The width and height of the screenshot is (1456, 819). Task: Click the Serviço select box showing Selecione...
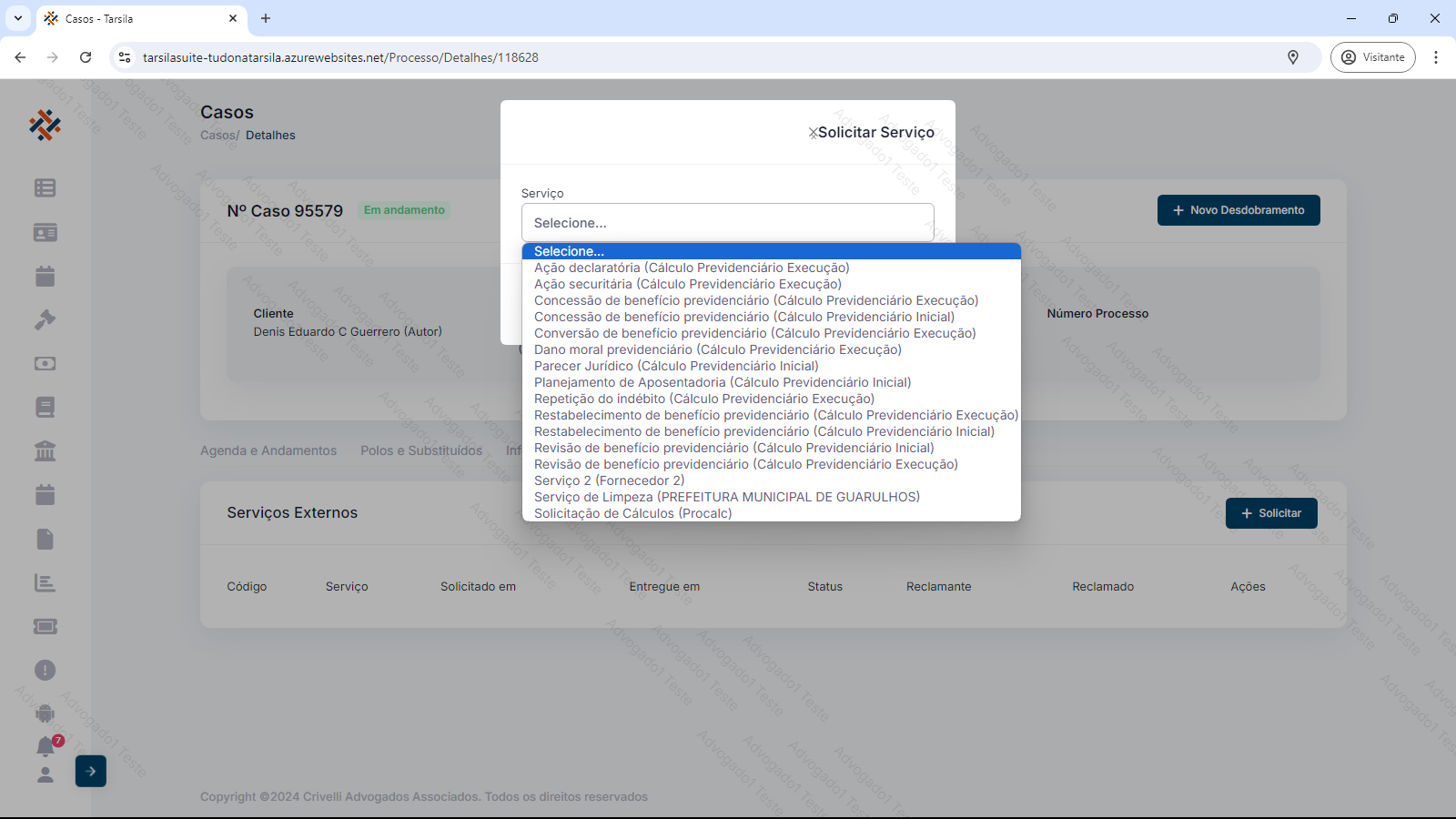(x=727, y=223)
